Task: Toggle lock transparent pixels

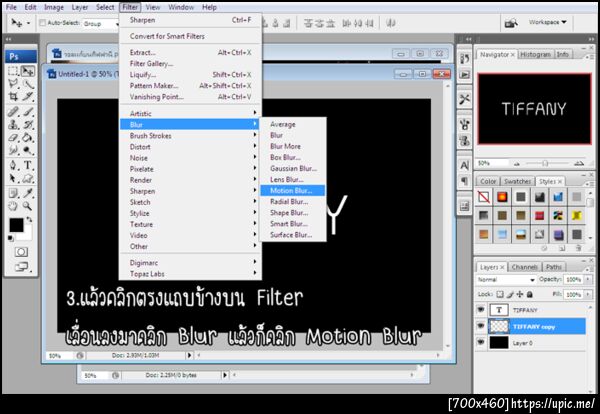Action: (500, 294)
